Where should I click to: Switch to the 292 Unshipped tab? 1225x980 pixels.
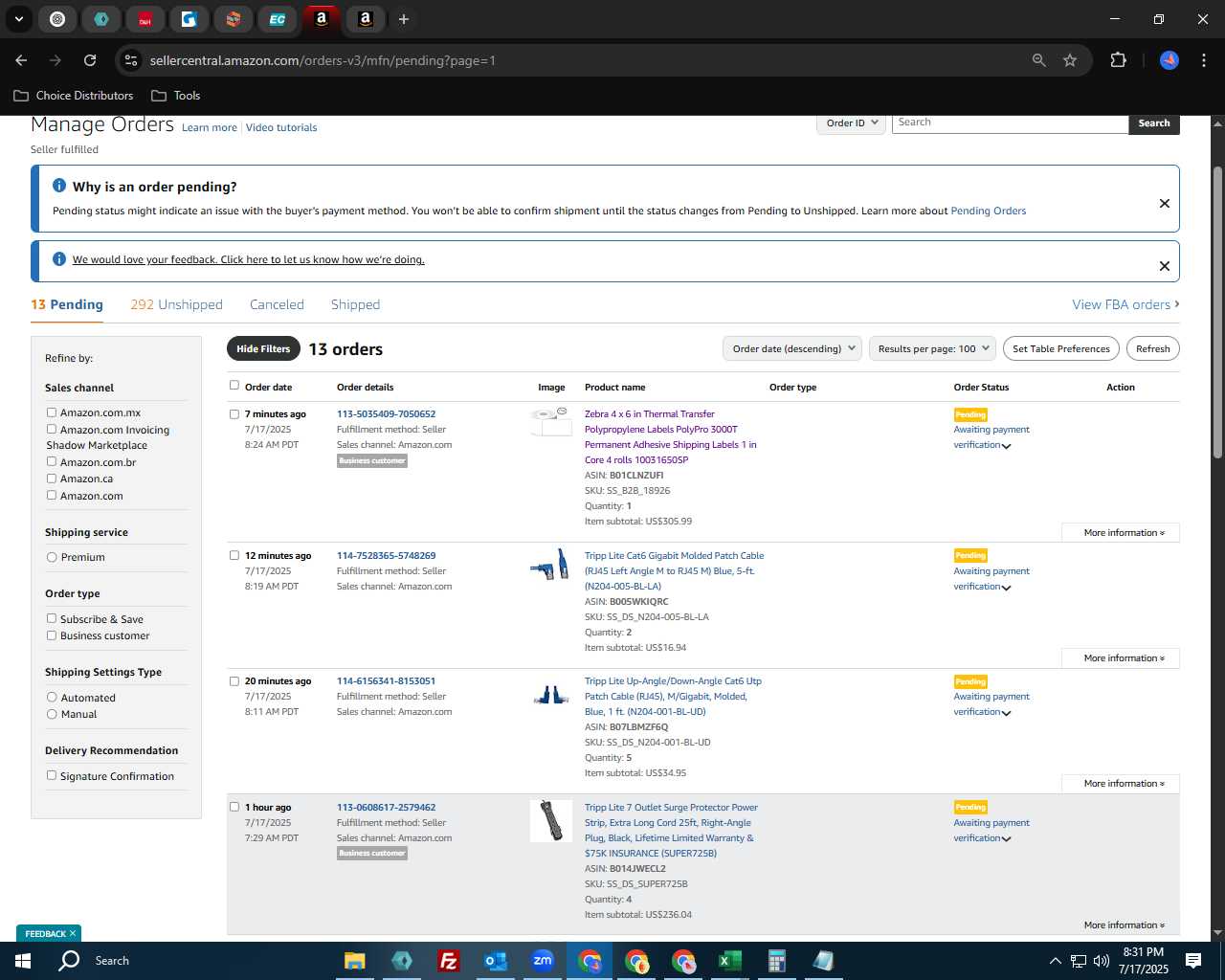[x=176, y=304]
